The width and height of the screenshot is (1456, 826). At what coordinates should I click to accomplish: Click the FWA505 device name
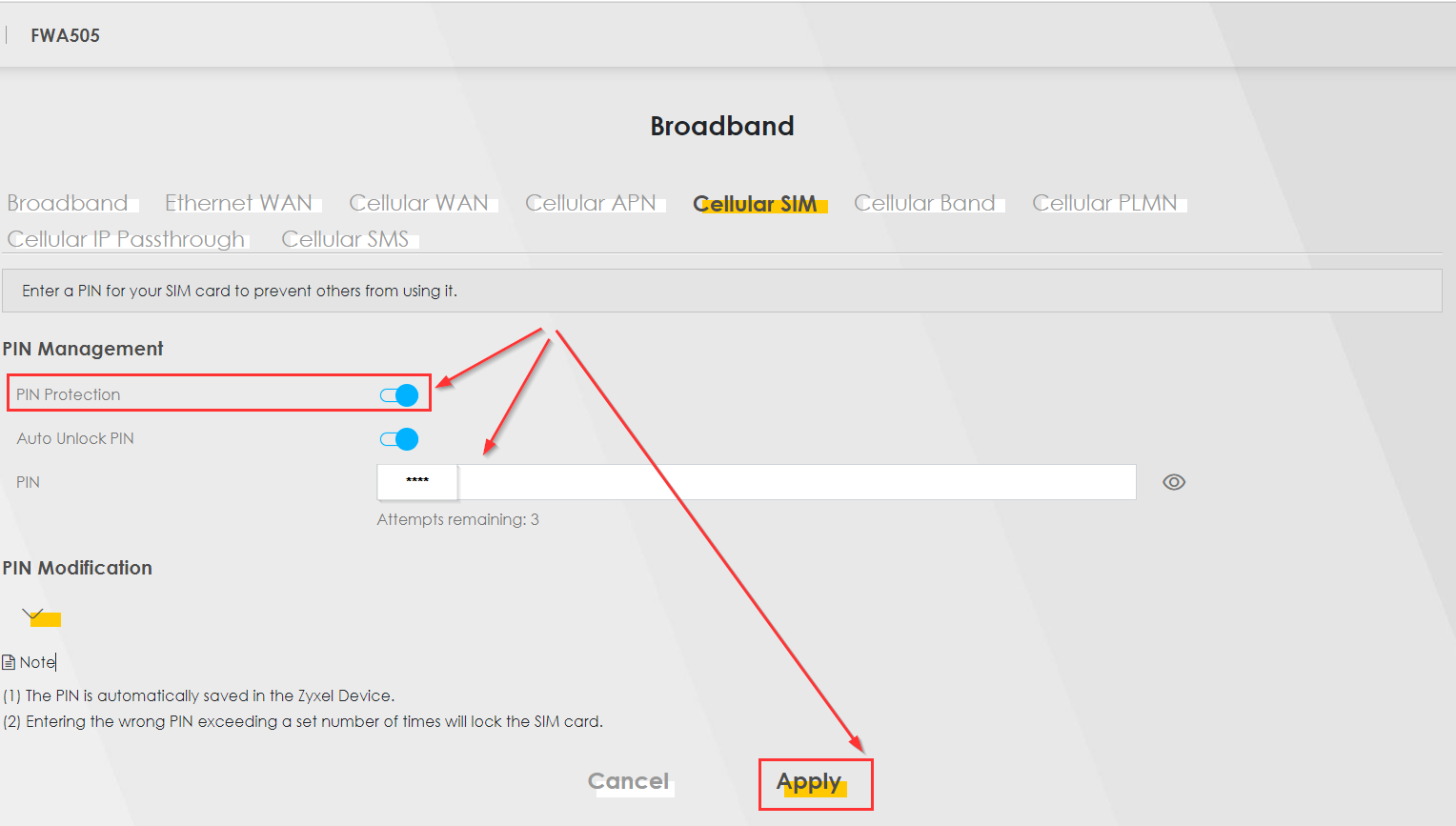pos(65,35)
